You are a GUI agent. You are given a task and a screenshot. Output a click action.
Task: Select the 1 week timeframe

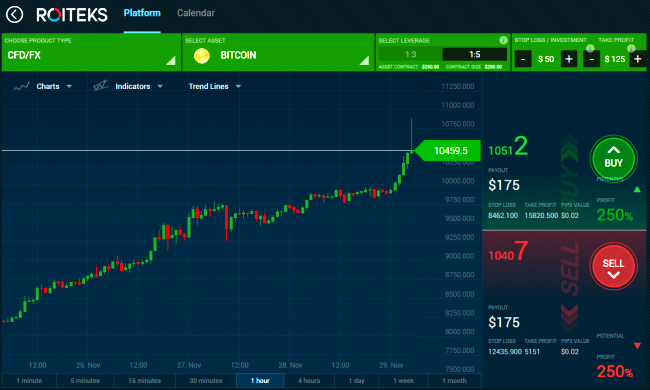404,380
